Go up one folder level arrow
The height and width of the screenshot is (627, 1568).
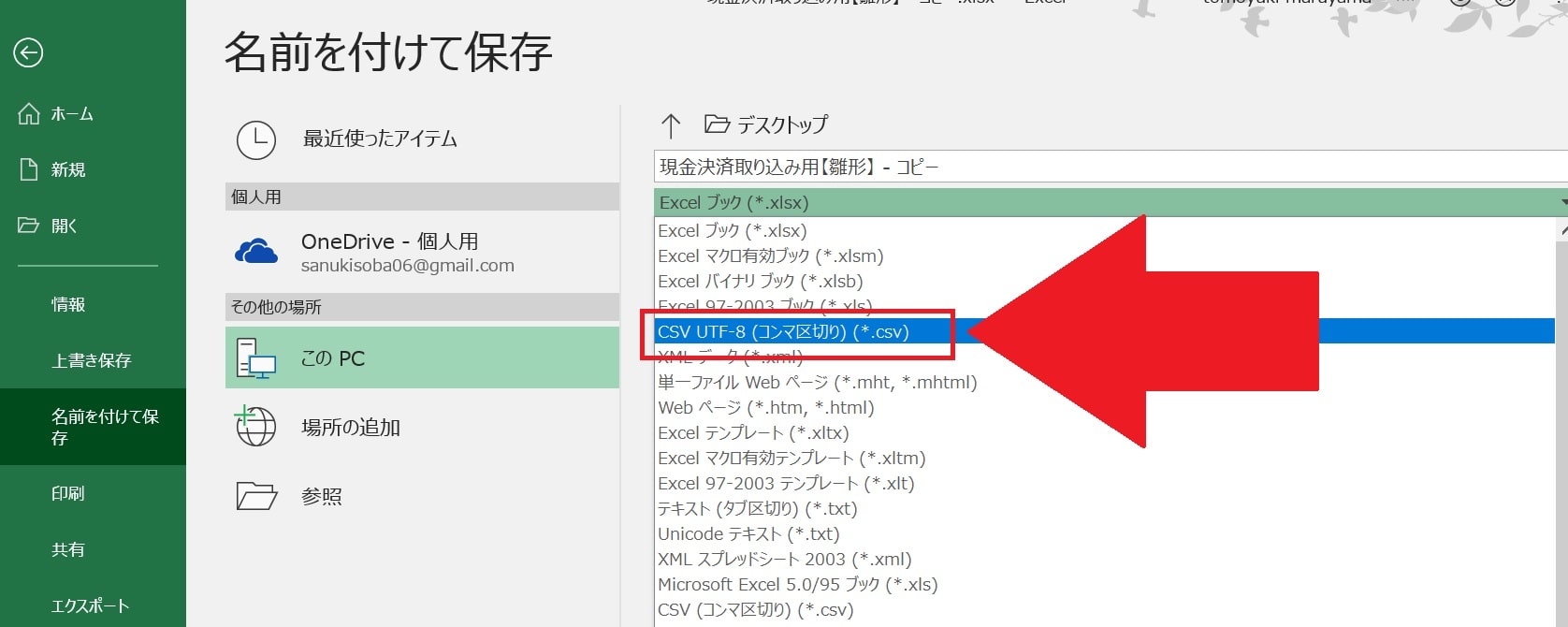coord(671,125)
